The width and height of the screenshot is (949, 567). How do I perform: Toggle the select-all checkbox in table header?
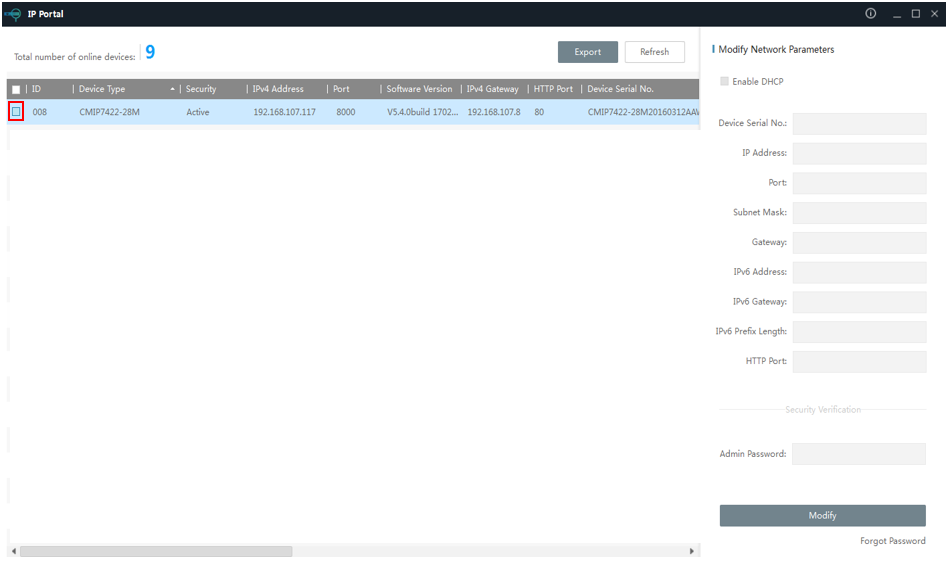coord(16,89)
